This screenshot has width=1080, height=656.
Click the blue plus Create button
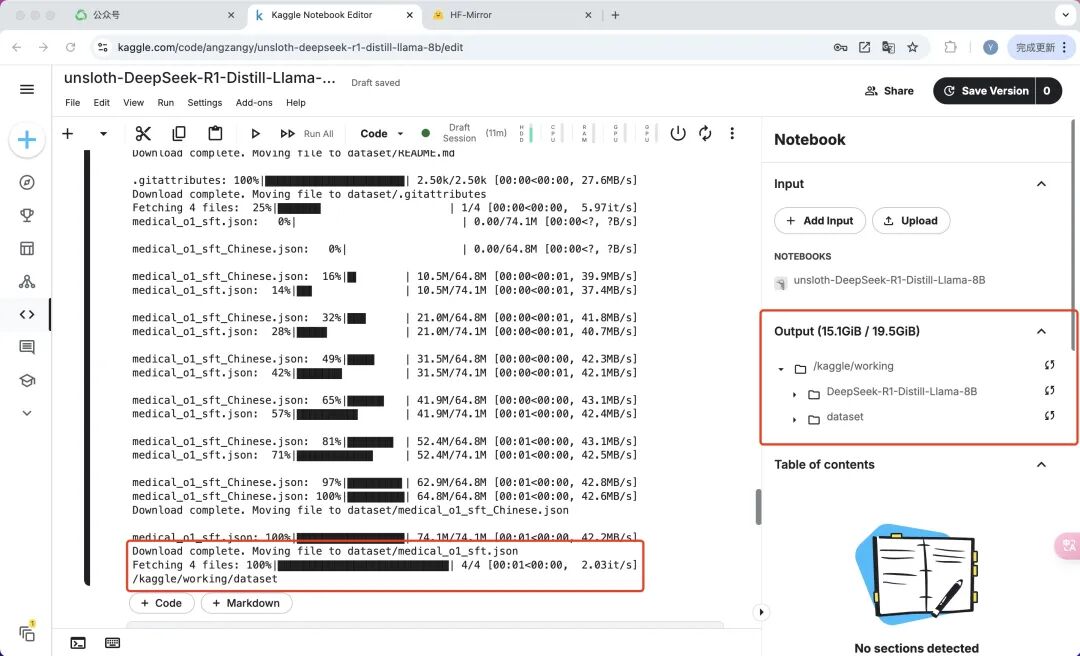coord(27,140)
